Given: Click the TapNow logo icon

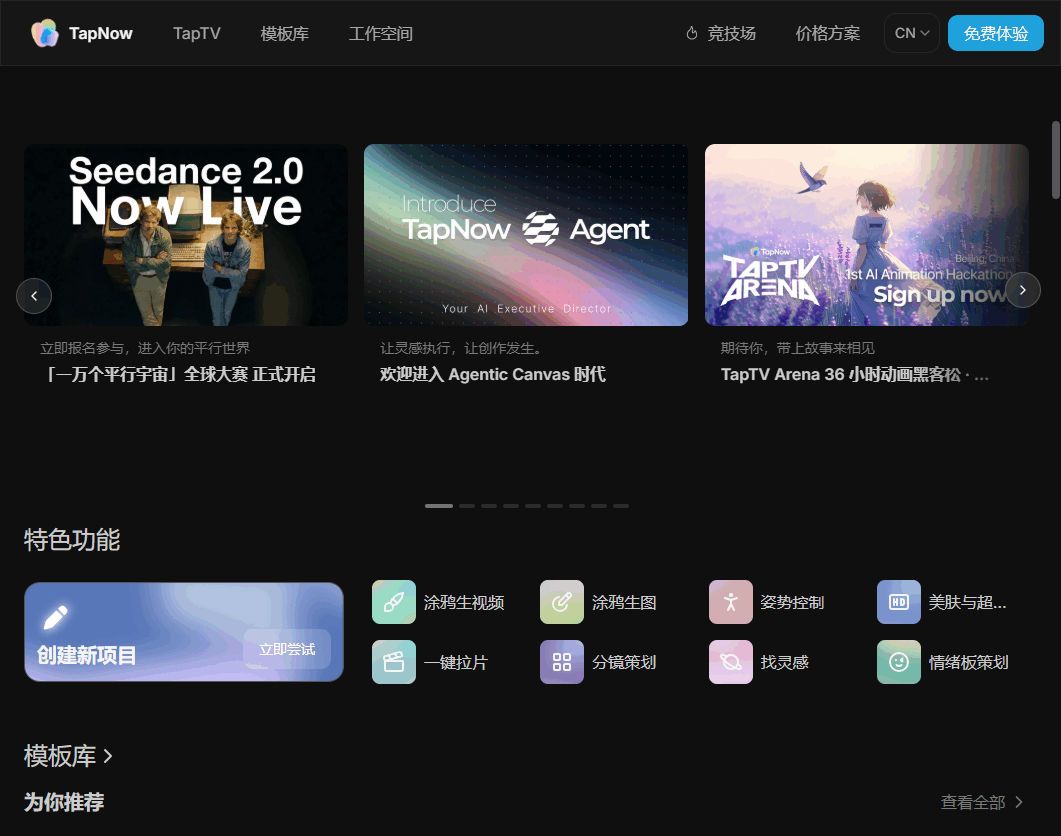Looking at the screenshot, I should pyautogui.click(x=45, y=33).
